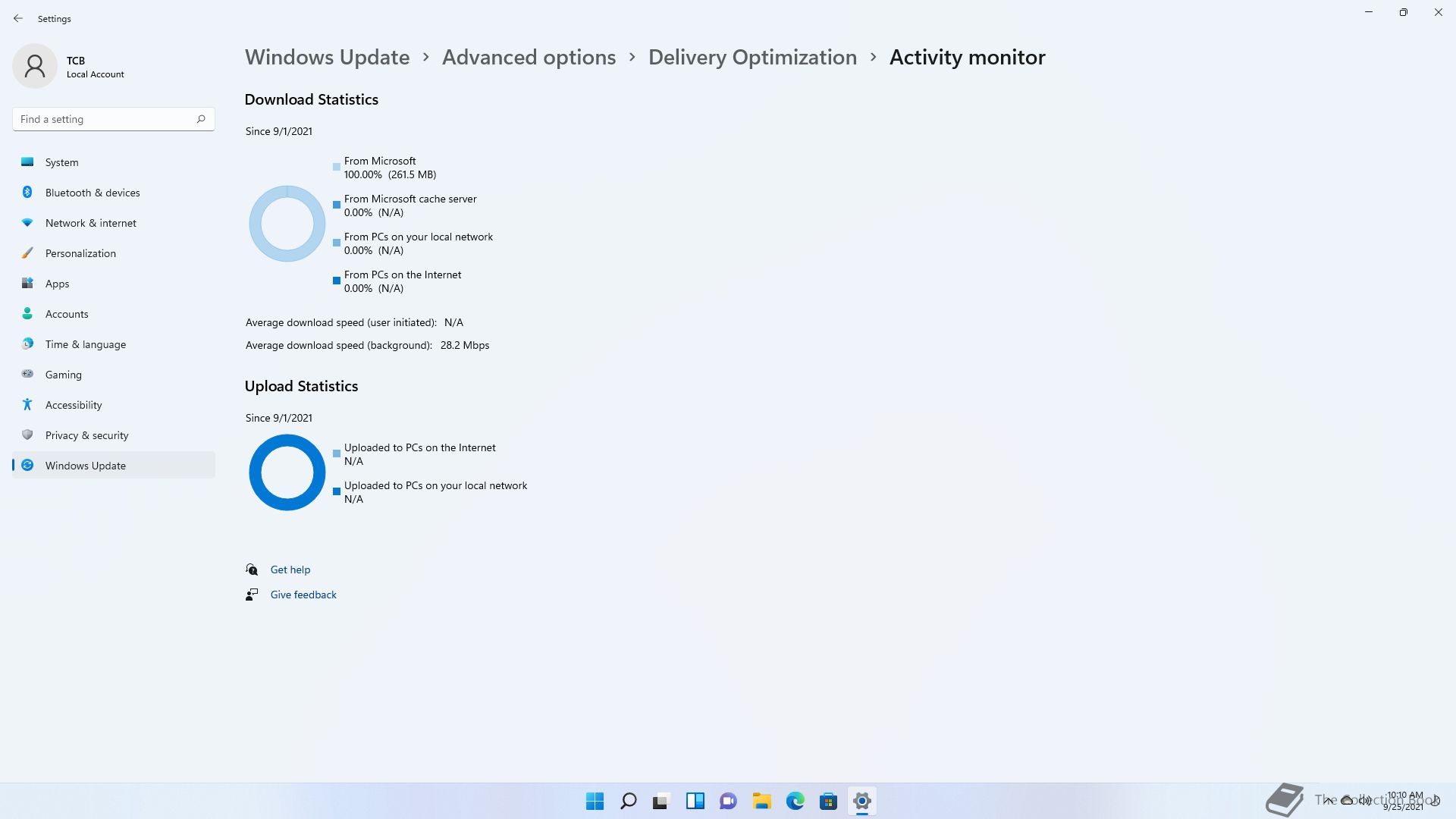Click the From PCs on your local network swatch
Image resolution: width=1456 pixels, height=819 pixels.
point(337,243)
